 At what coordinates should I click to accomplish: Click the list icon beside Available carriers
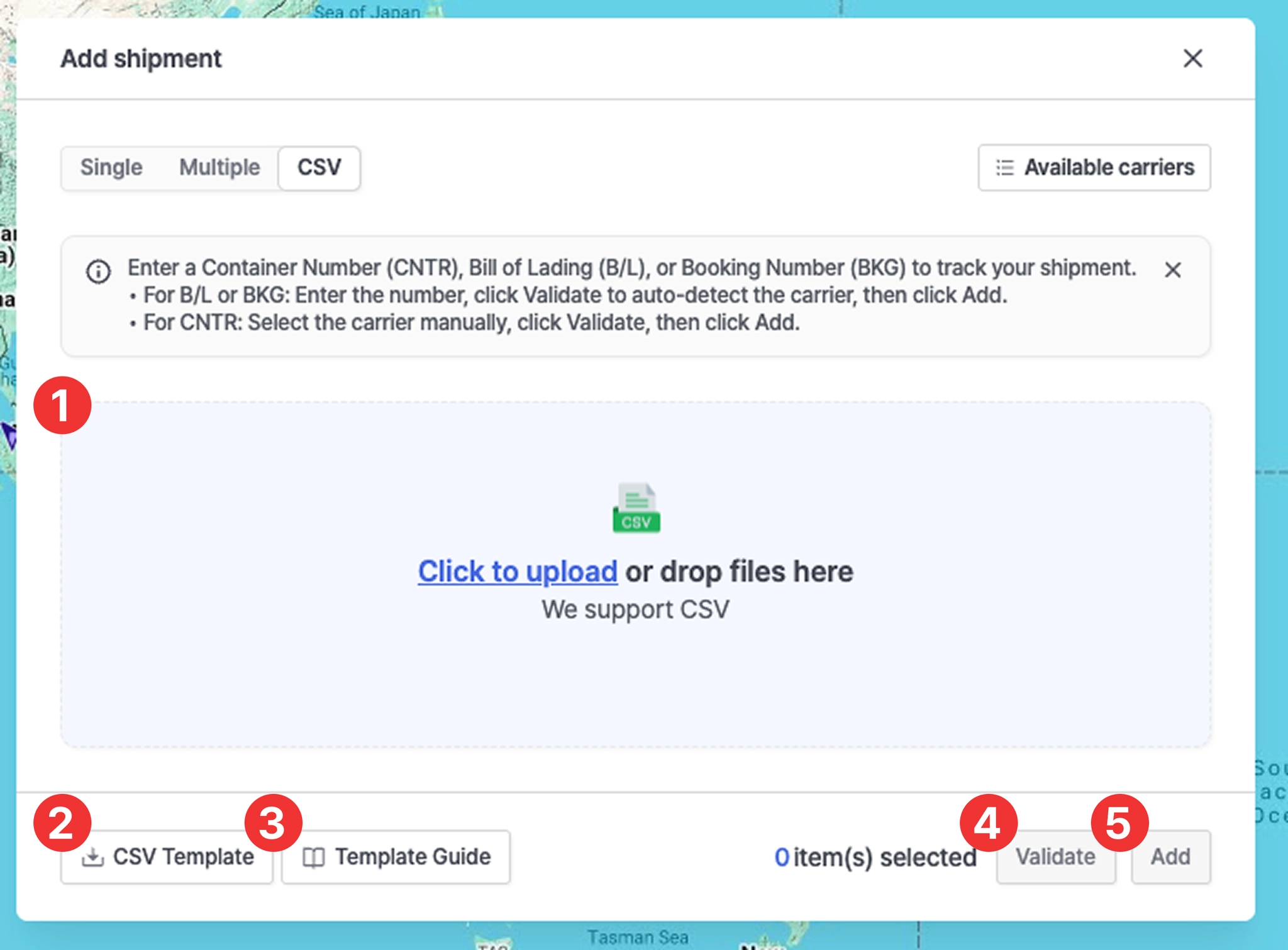[1004, 168]
